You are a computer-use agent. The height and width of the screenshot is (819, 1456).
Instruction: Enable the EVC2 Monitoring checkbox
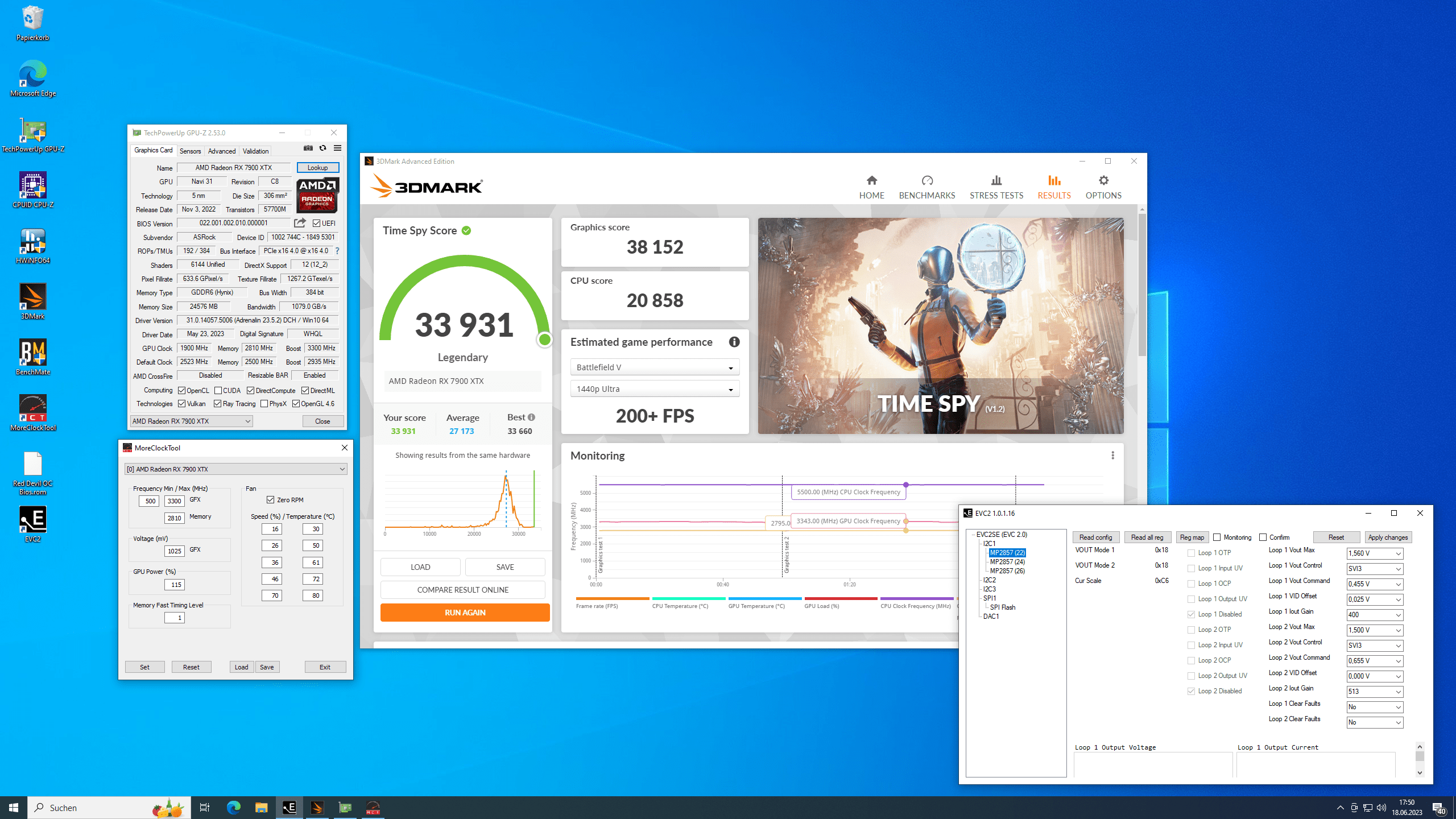coord(1217,537)
